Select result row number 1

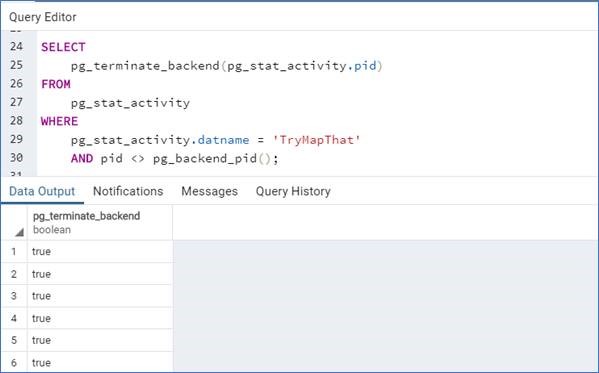pos(14,251)
